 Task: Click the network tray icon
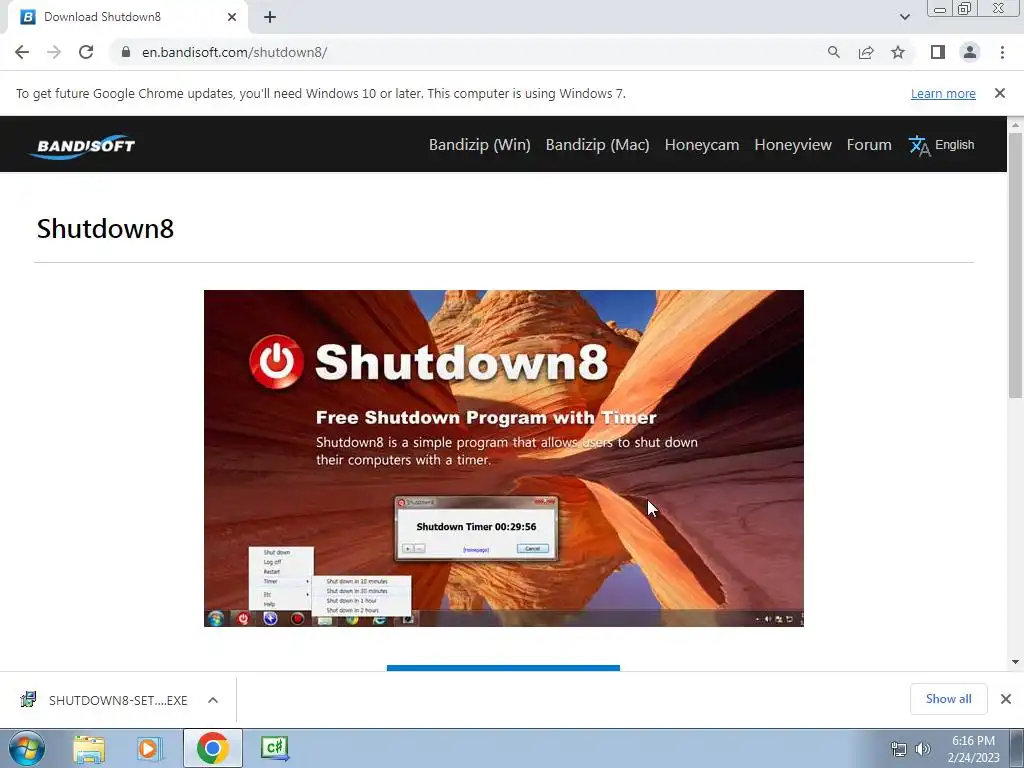point(899,749)
